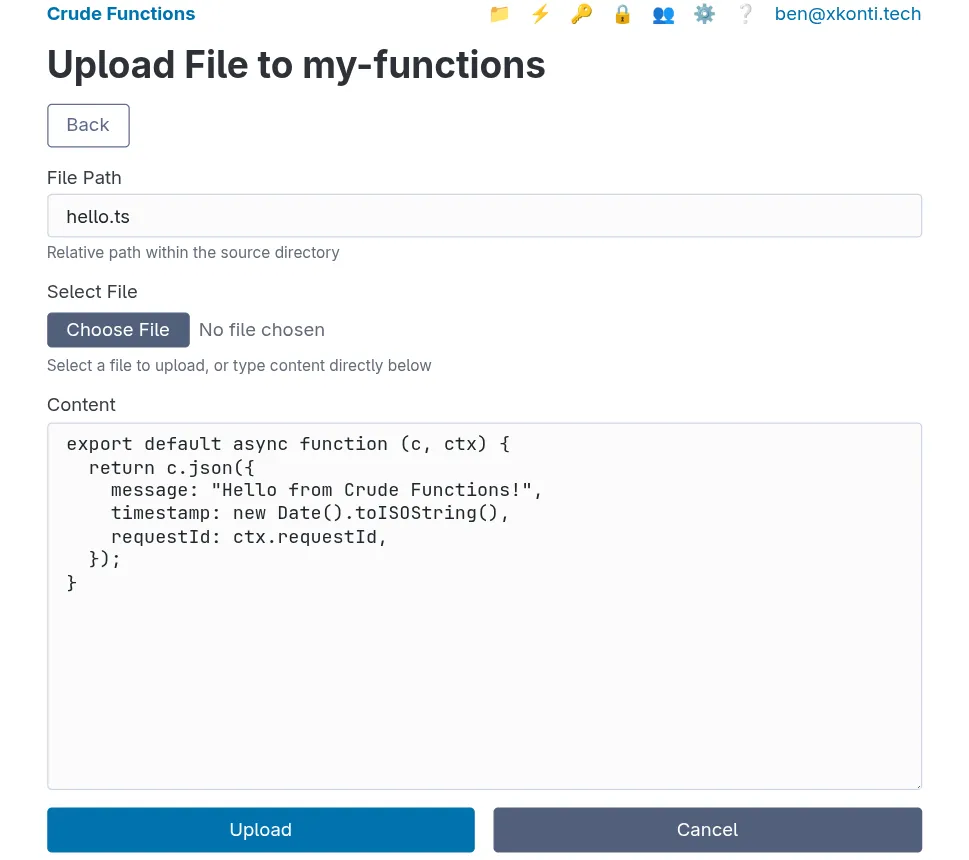The width and height of the screenshot is (969, 860).
Task: Open the ben@xkonti.tech account link
Action: coord(847,14)
